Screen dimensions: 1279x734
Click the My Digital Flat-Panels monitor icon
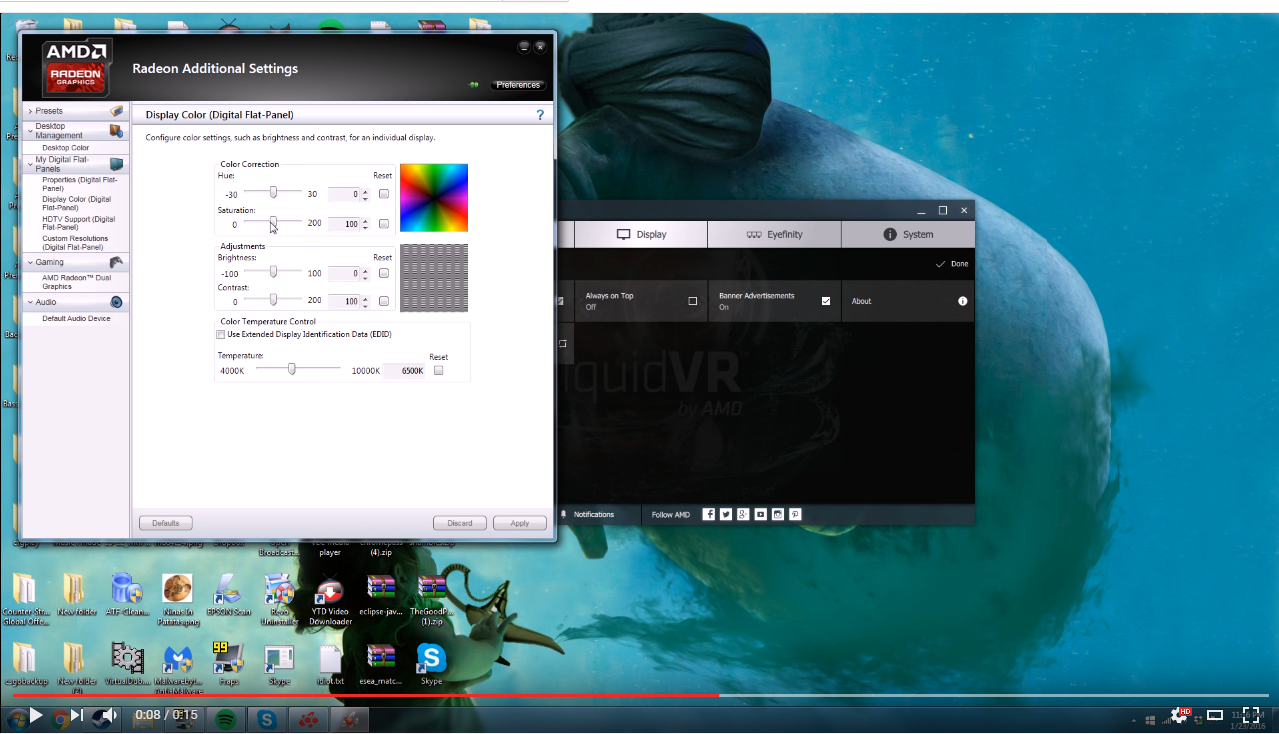pos(116,164)
